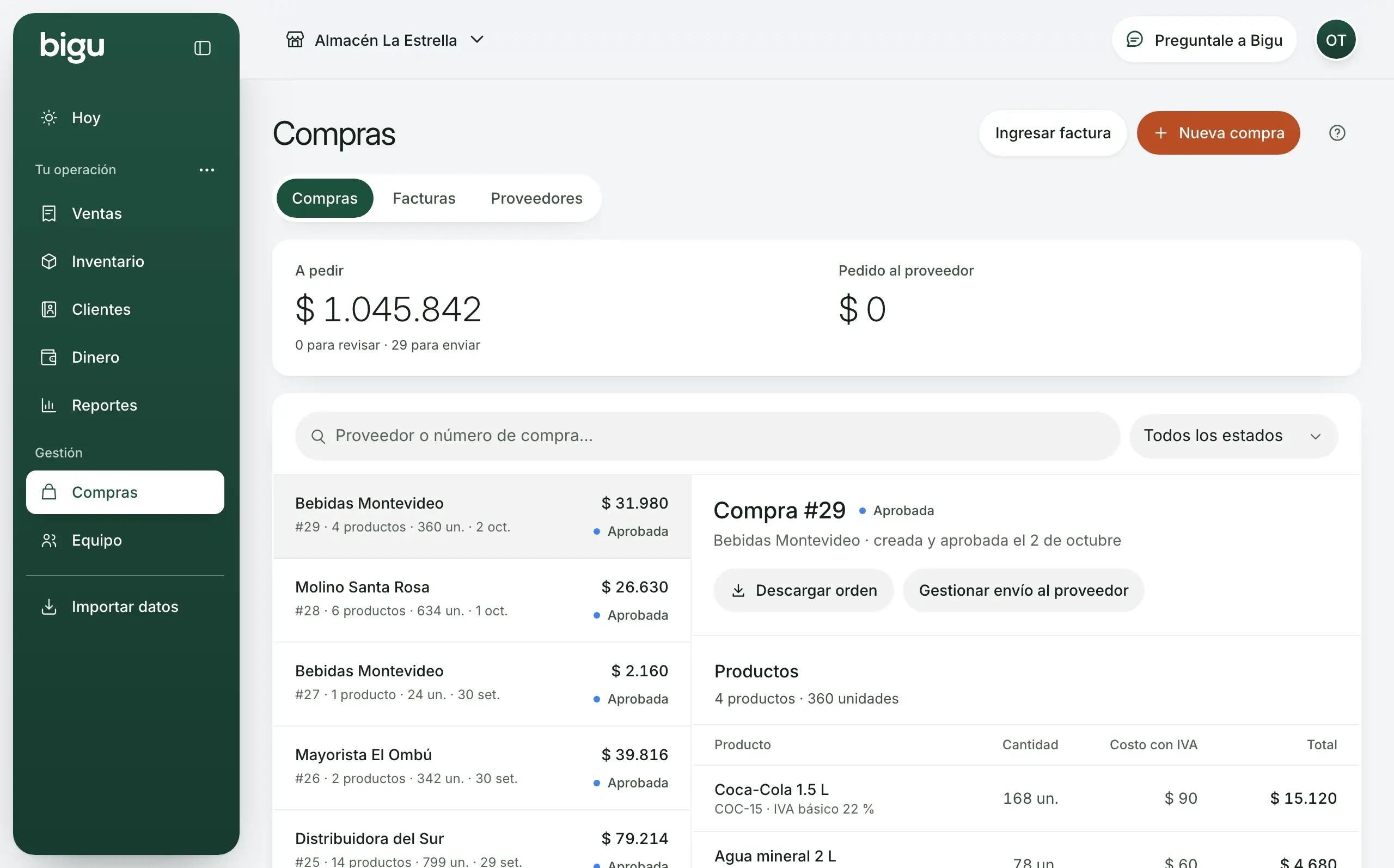Image resolution: width=1394 pixels, height=868 pixels.
Task: Select the Compras tab pill
Action: click(x=324, y=198)
